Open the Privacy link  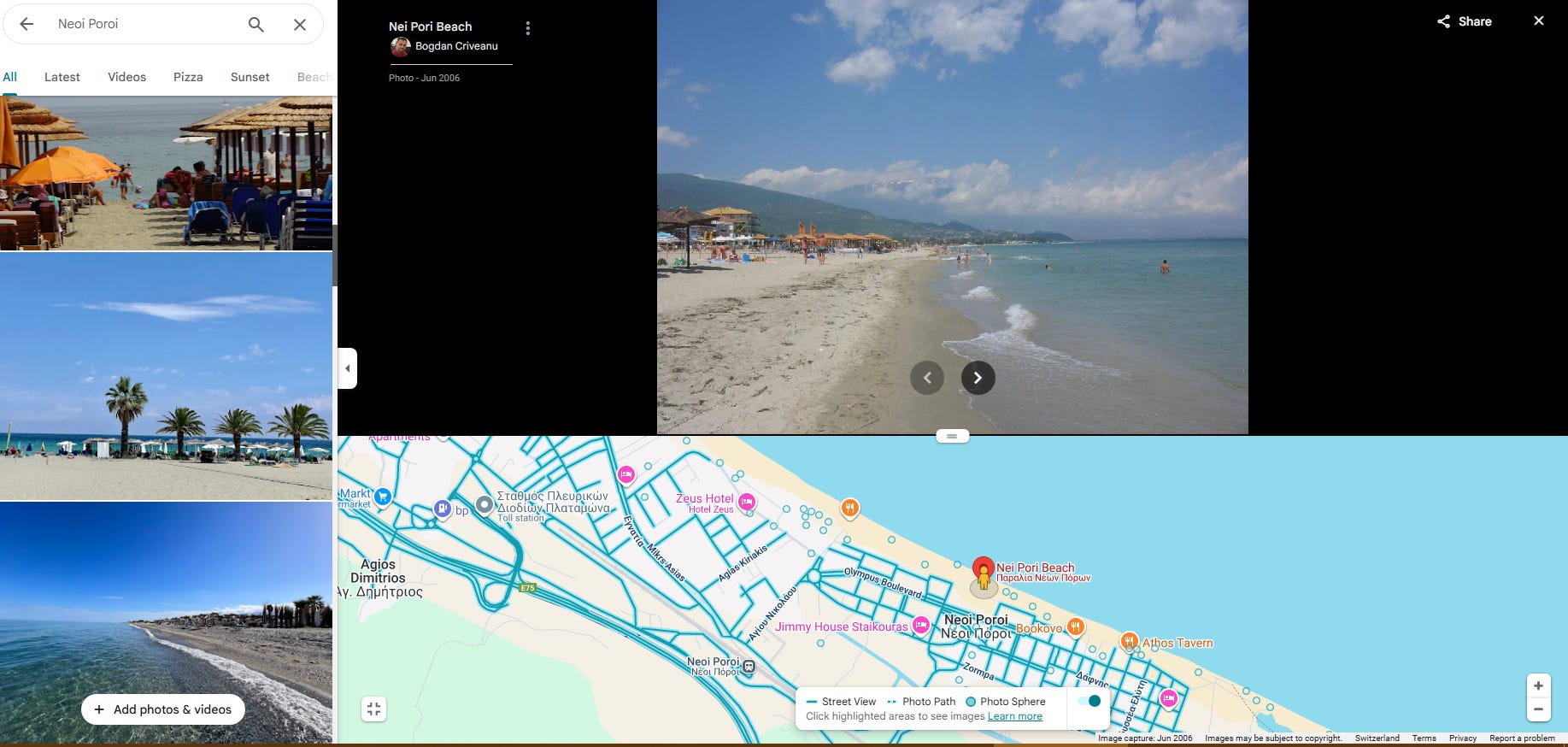point(1463,738)
